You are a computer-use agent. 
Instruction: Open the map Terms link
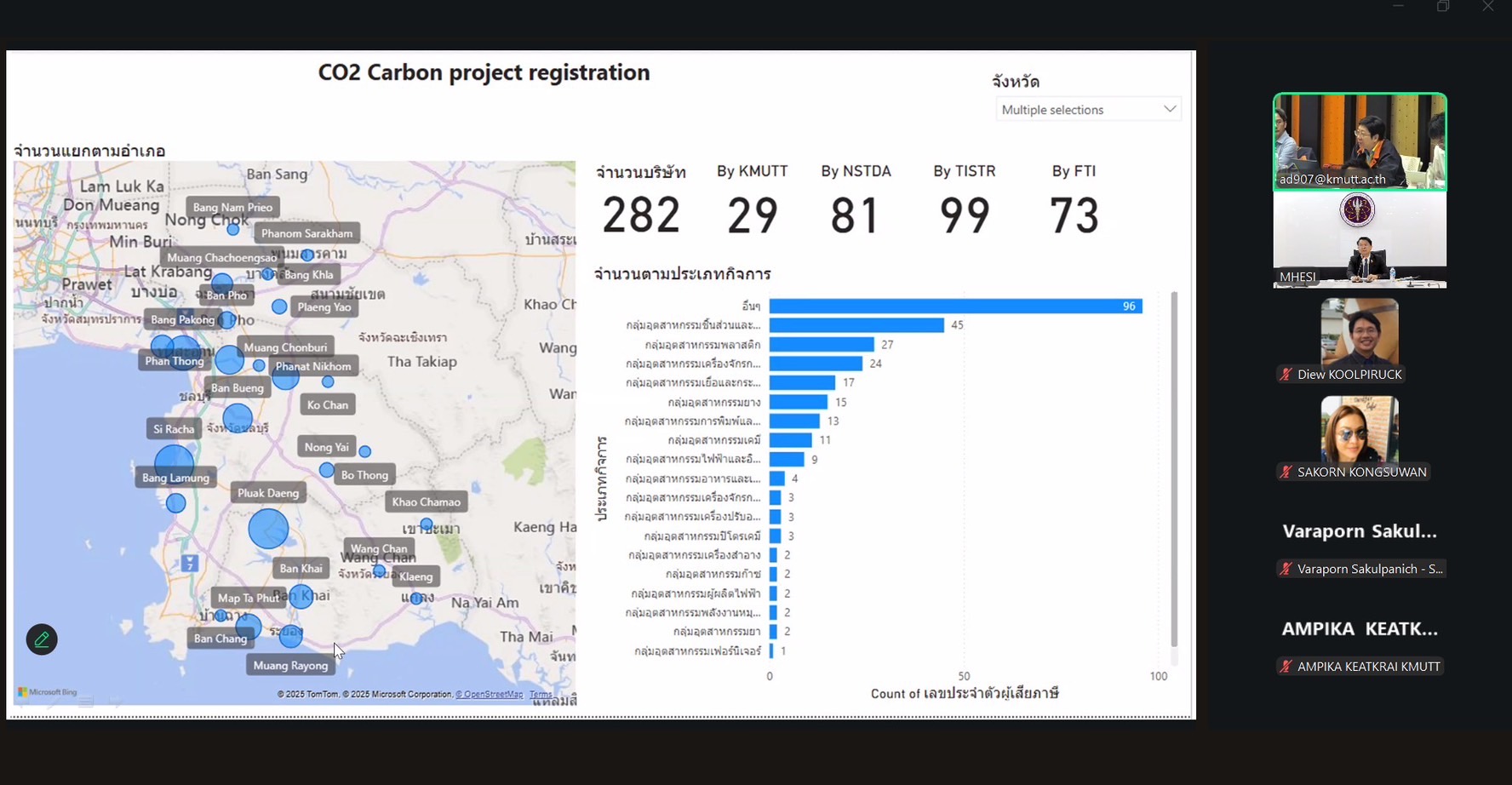tap(541, 695)
